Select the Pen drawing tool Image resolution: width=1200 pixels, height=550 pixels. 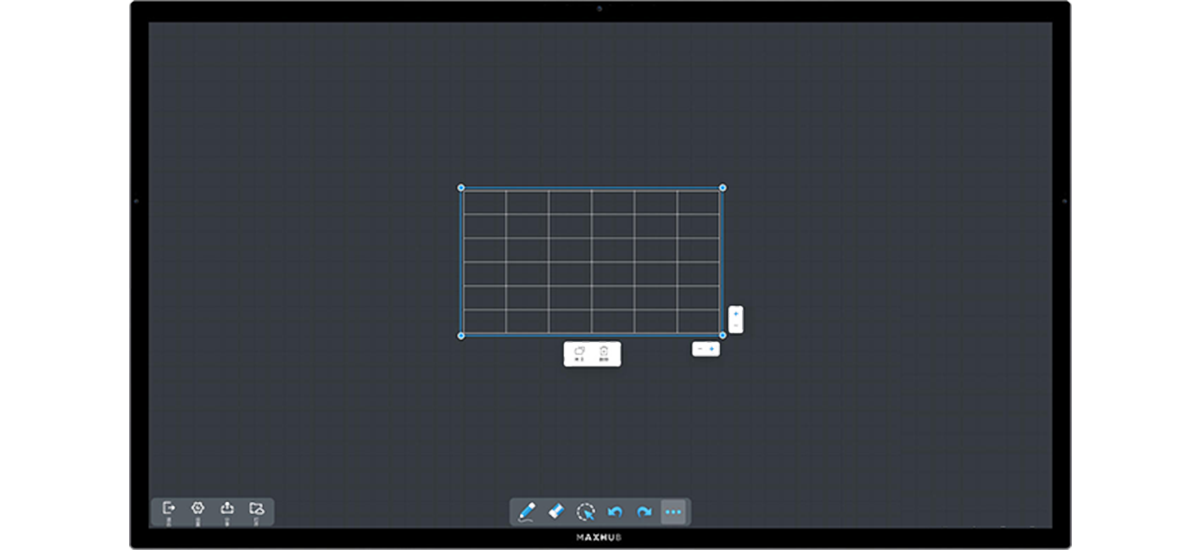click(x=527, y=511)
